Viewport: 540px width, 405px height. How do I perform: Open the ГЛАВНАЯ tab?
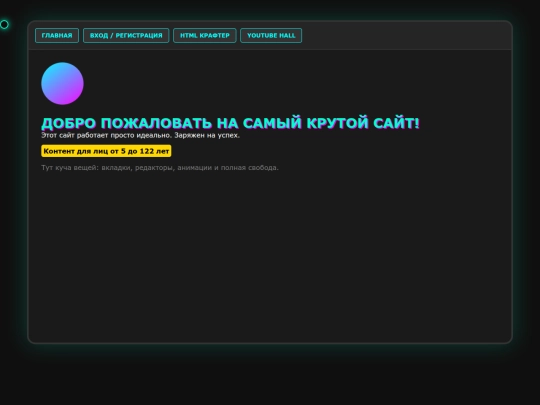57,35
